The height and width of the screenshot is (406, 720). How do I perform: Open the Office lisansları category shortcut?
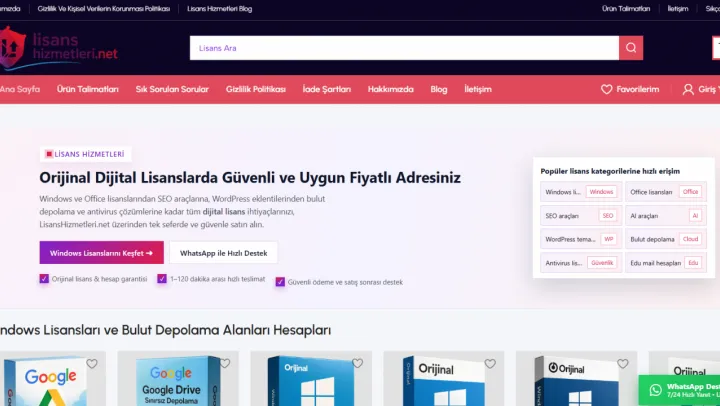(665, 192)
